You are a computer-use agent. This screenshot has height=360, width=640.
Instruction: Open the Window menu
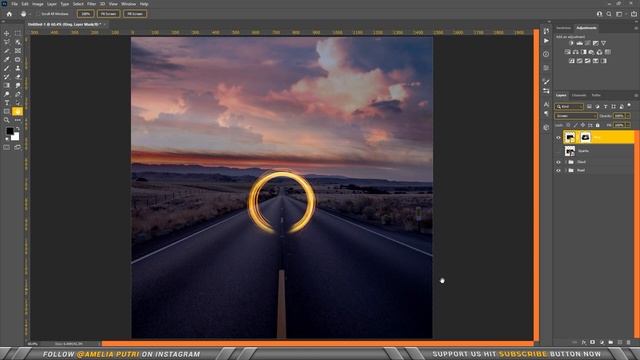[x=128, y=4]
